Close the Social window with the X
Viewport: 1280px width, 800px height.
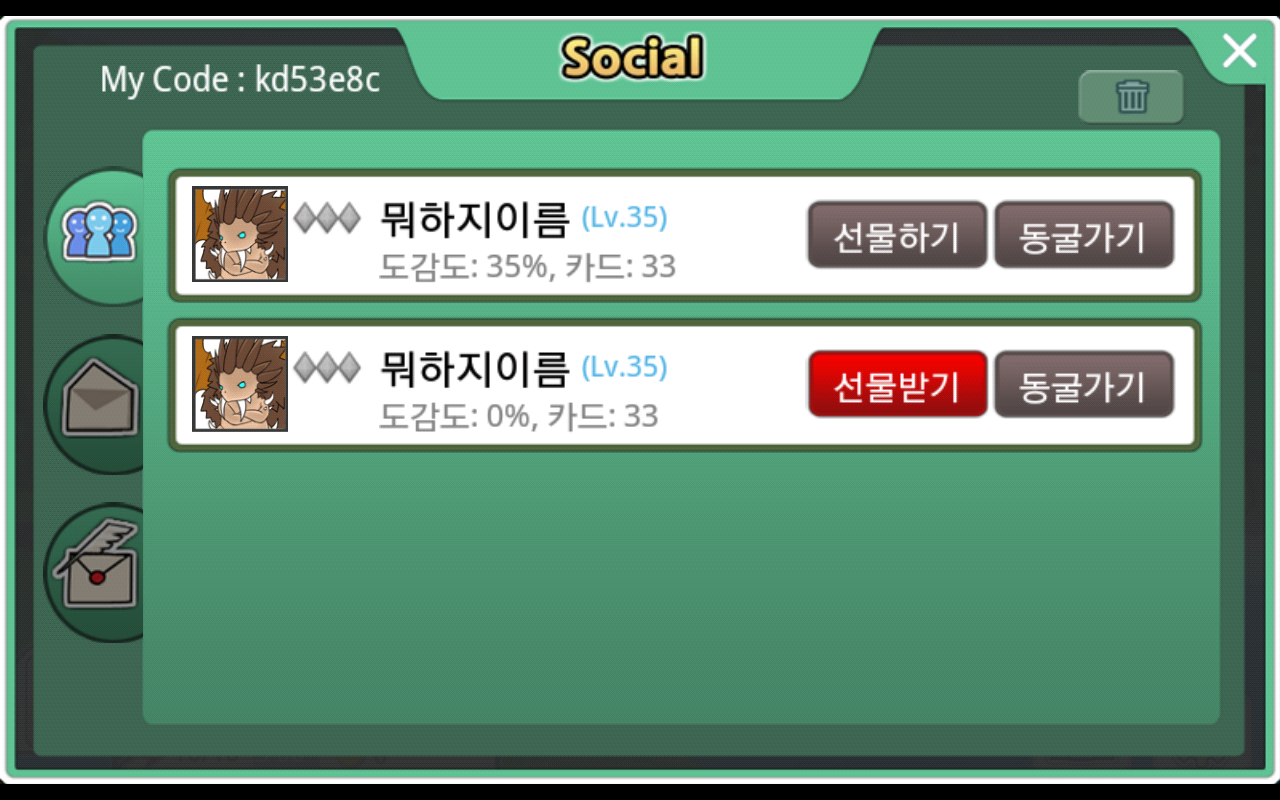1239,50
